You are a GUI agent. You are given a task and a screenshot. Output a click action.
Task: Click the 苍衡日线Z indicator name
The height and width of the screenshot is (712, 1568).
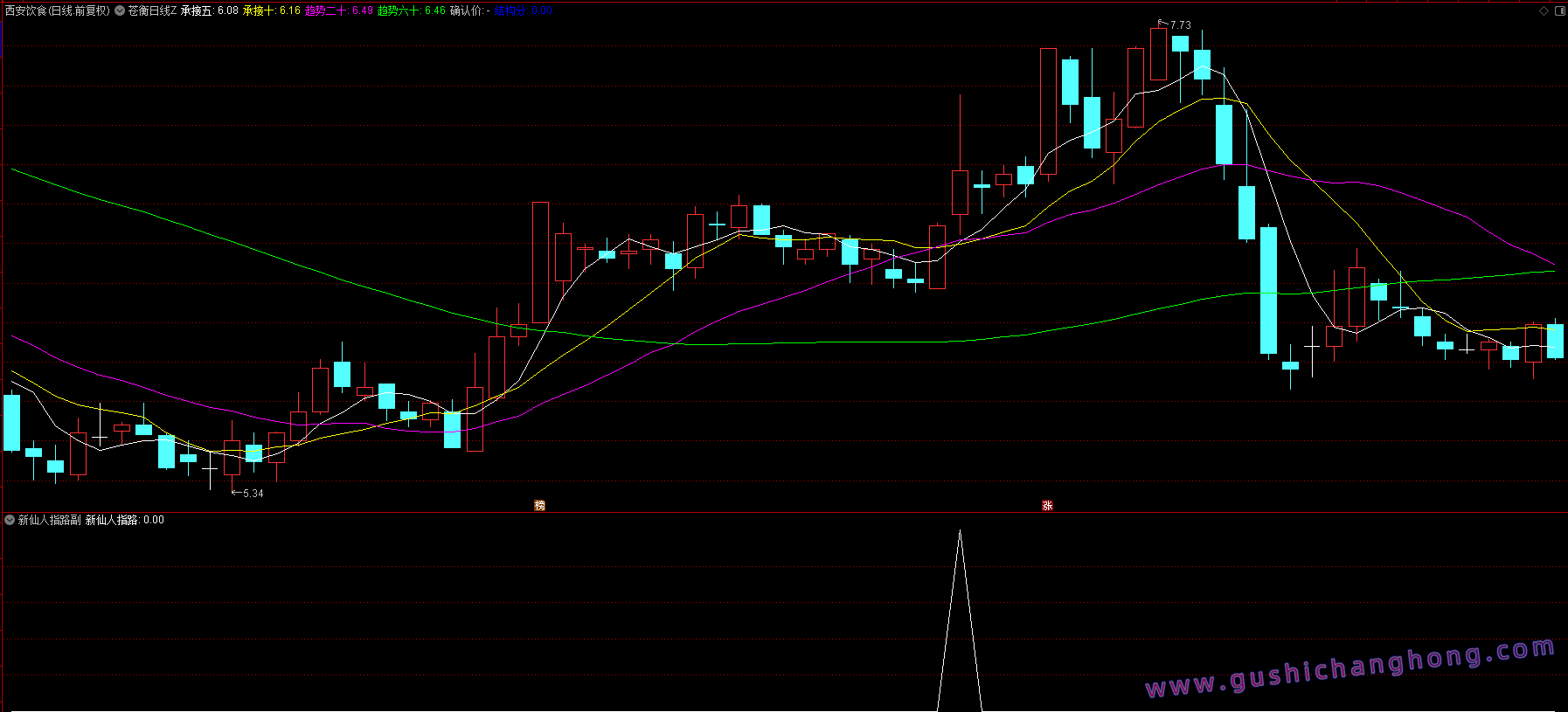click(x=152, y=10)
